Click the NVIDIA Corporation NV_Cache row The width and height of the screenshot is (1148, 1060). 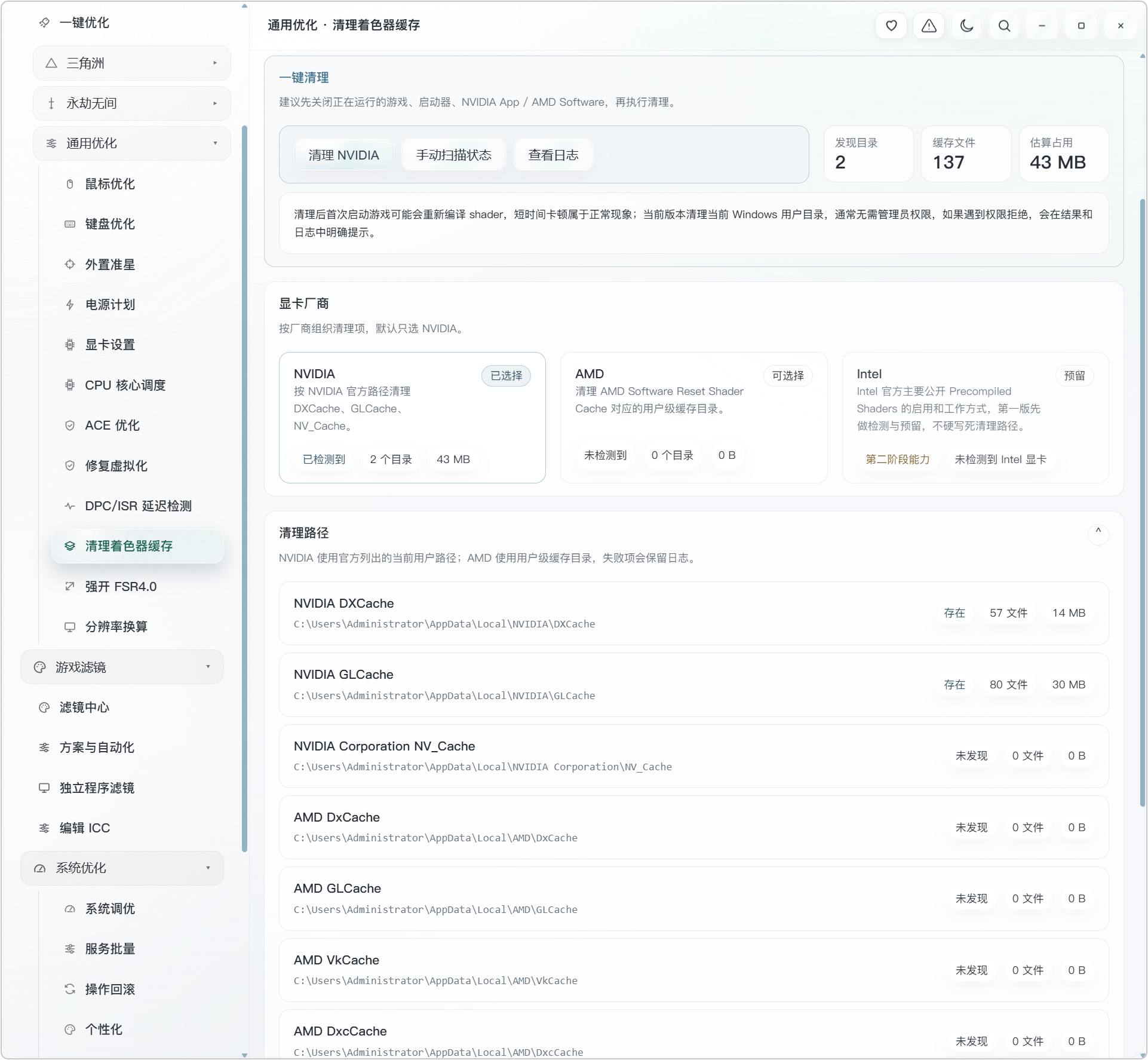(694, 756)
